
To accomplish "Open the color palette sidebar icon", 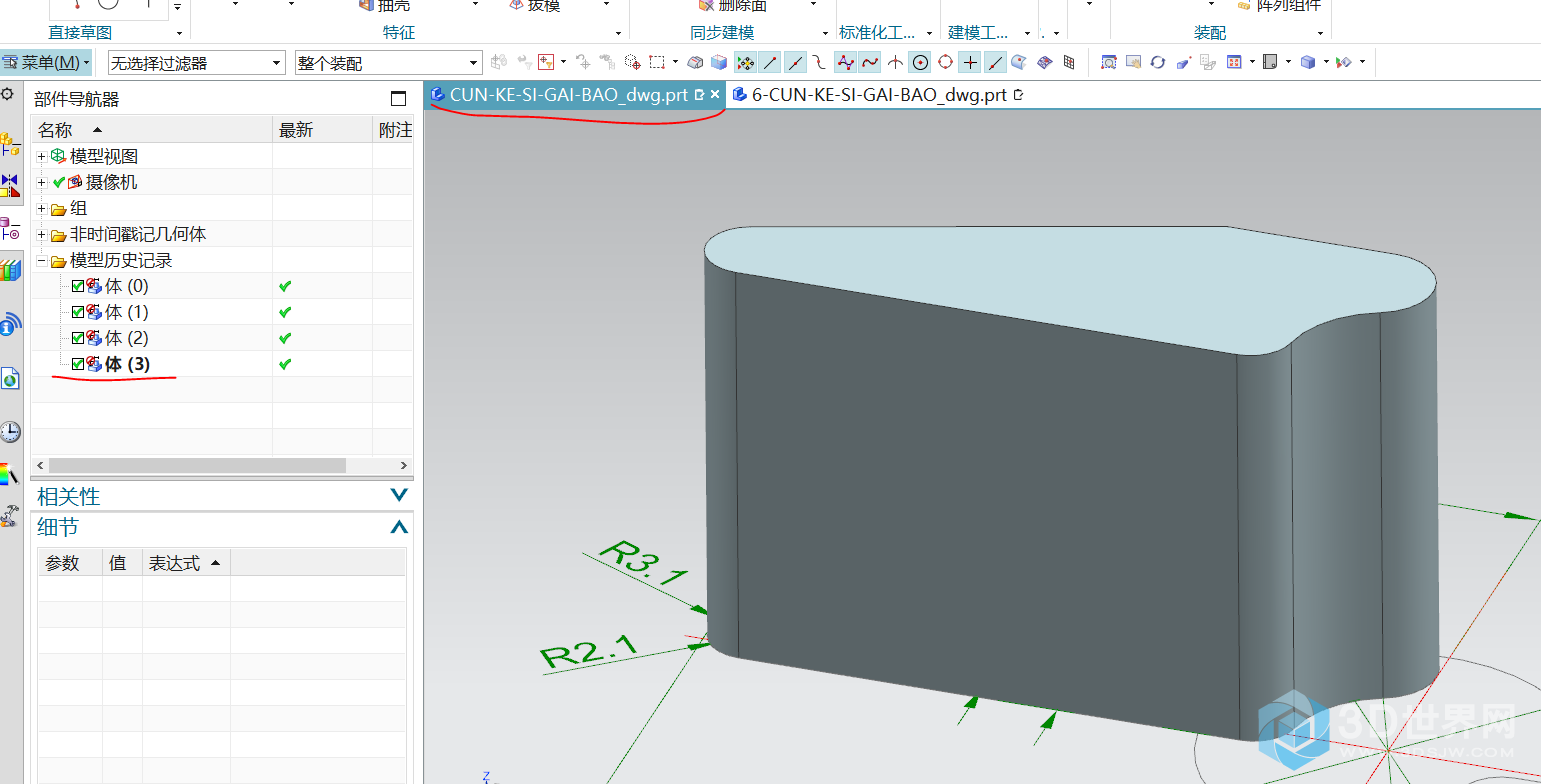I will [x=10, y=474].
